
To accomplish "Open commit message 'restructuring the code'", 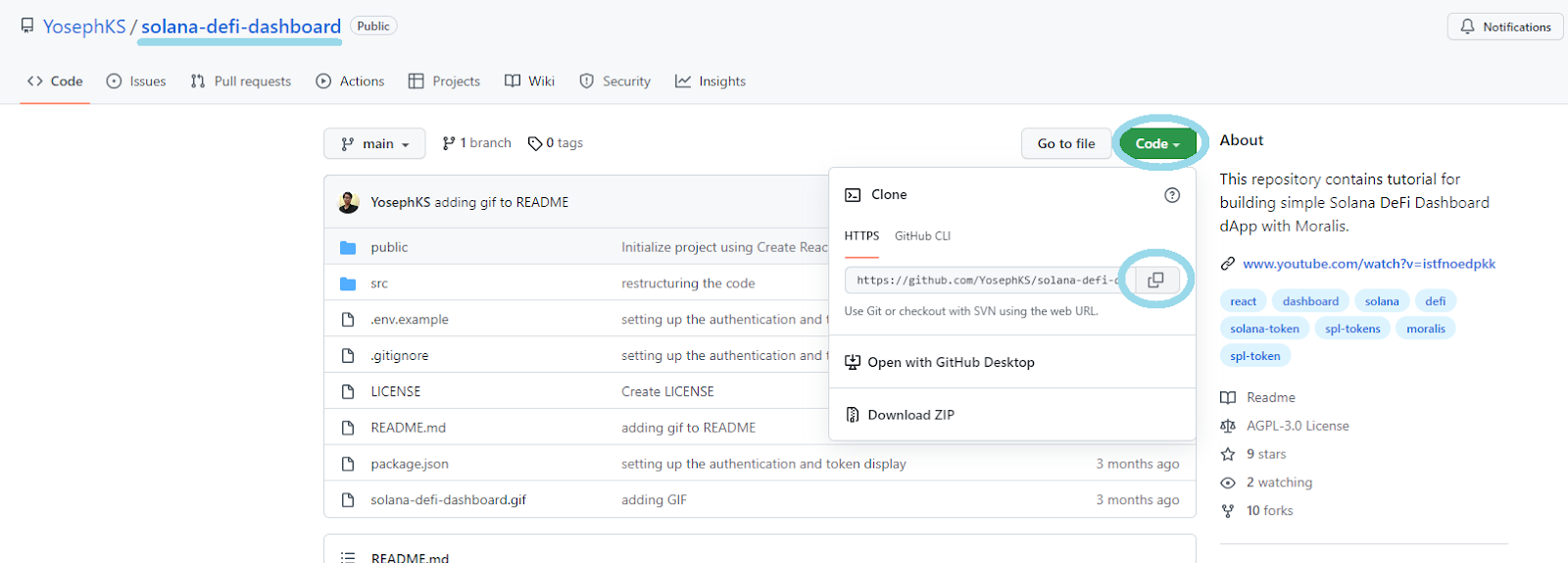I will [688, 283].
